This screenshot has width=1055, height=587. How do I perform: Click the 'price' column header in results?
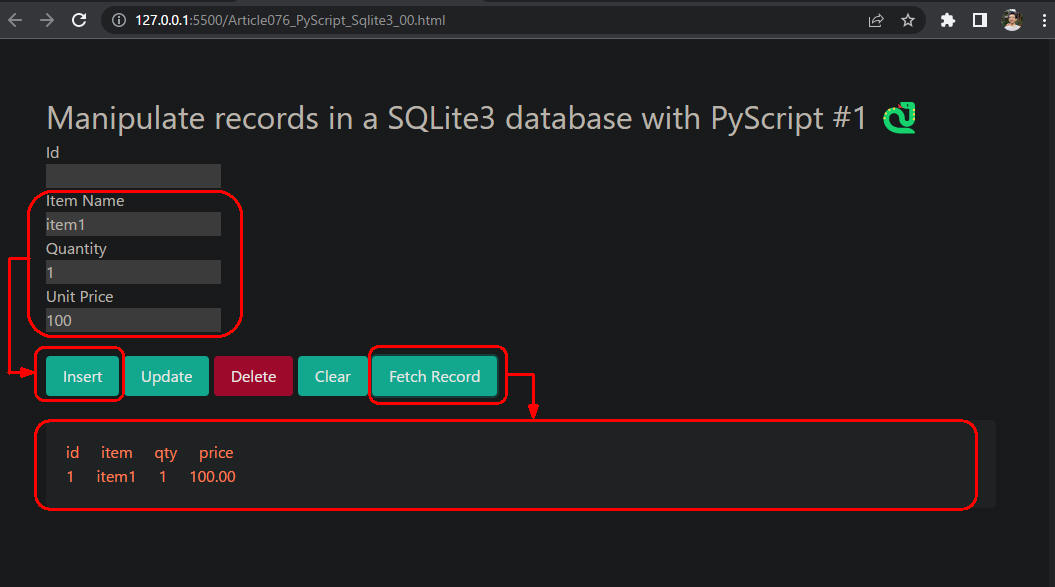216,453
